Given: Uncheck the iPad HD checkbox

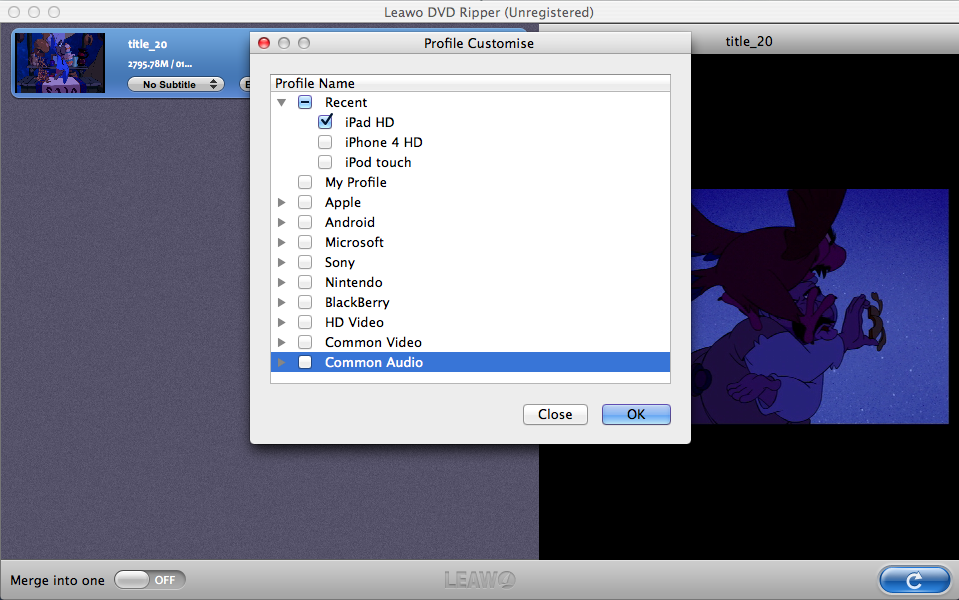Looking at the screenshot, I should coord(325,122).
